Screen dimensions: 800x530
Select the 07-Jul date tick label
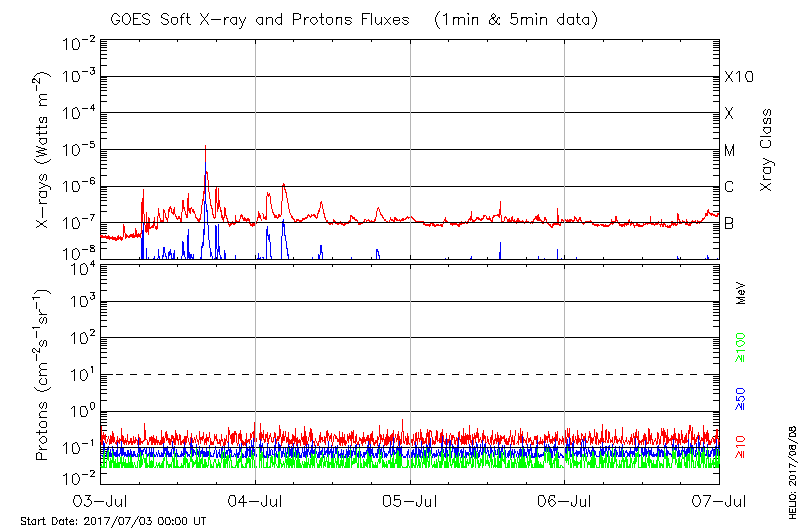(x=717, y=500)
